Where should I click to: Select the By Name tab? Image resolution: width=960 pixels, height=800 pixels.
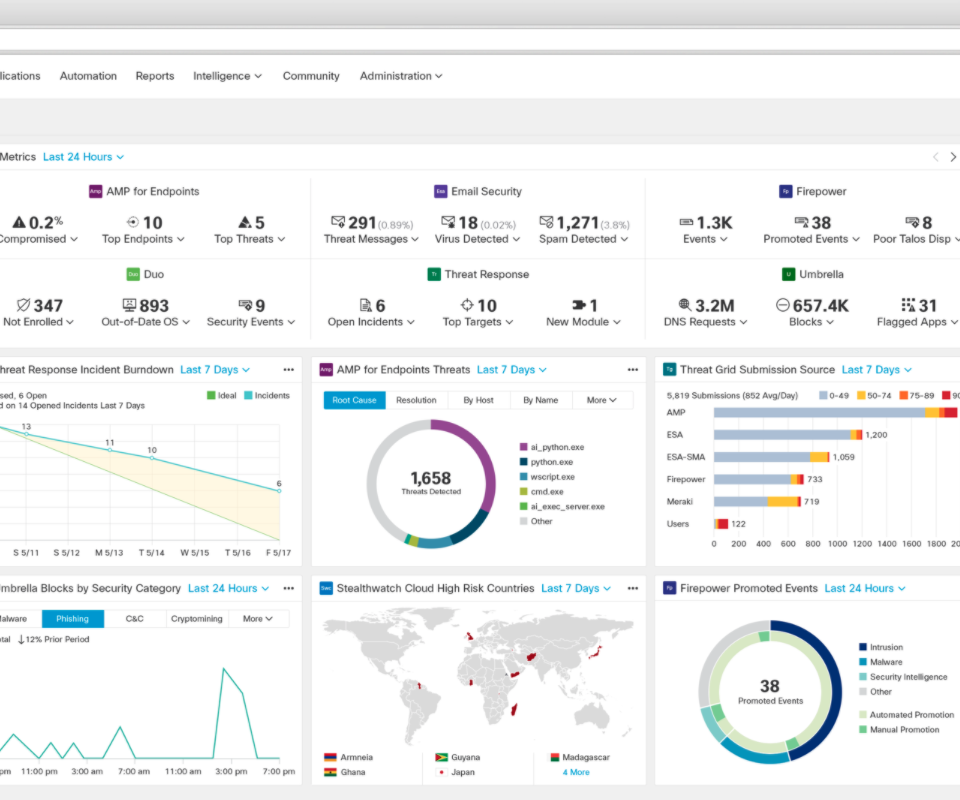point(541,400)
